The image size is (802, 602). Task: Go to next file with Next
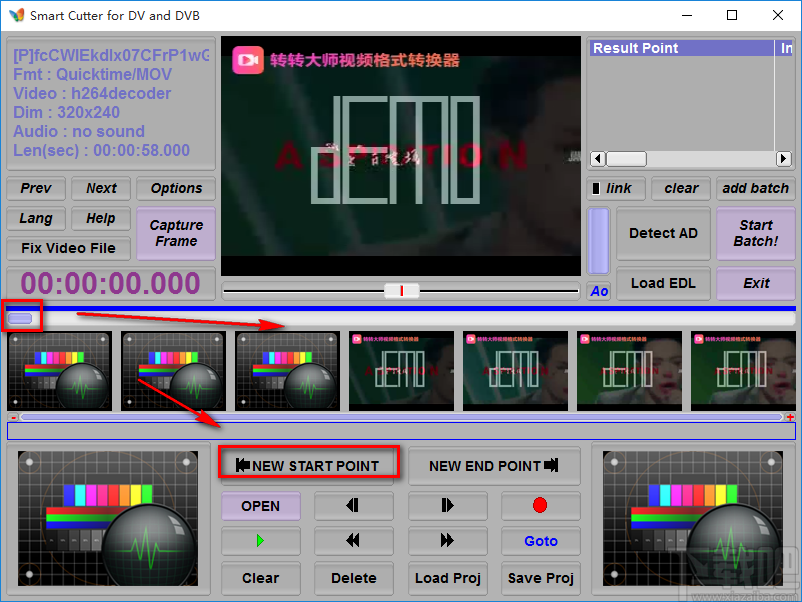(101, 188)
